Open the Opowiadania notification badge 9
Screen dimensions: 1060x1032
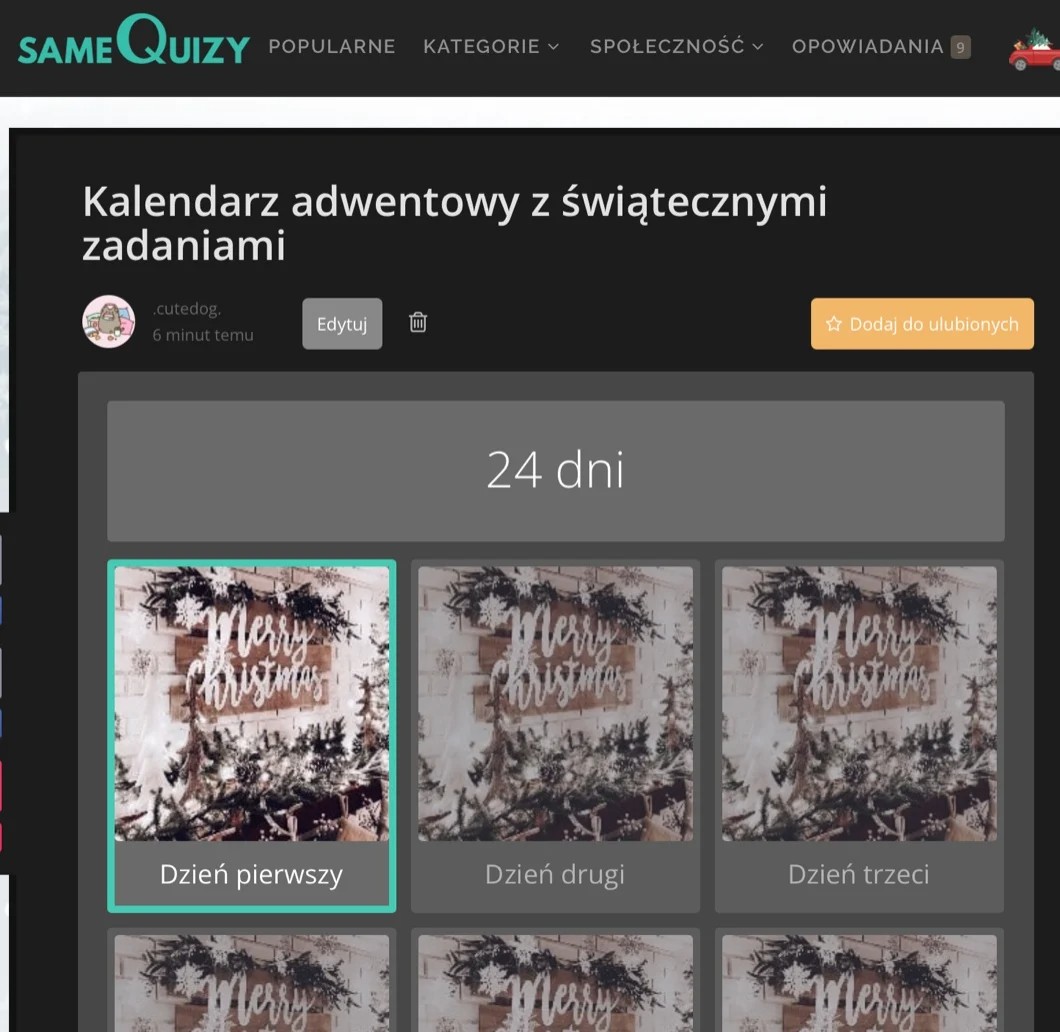click(x=960, y=47)
